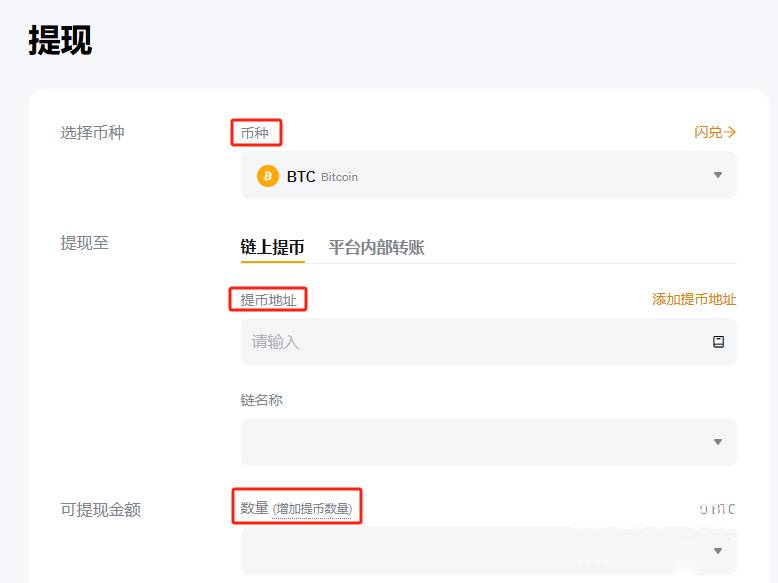Switch to the 平台内部转账 tab

pos(376,247)
